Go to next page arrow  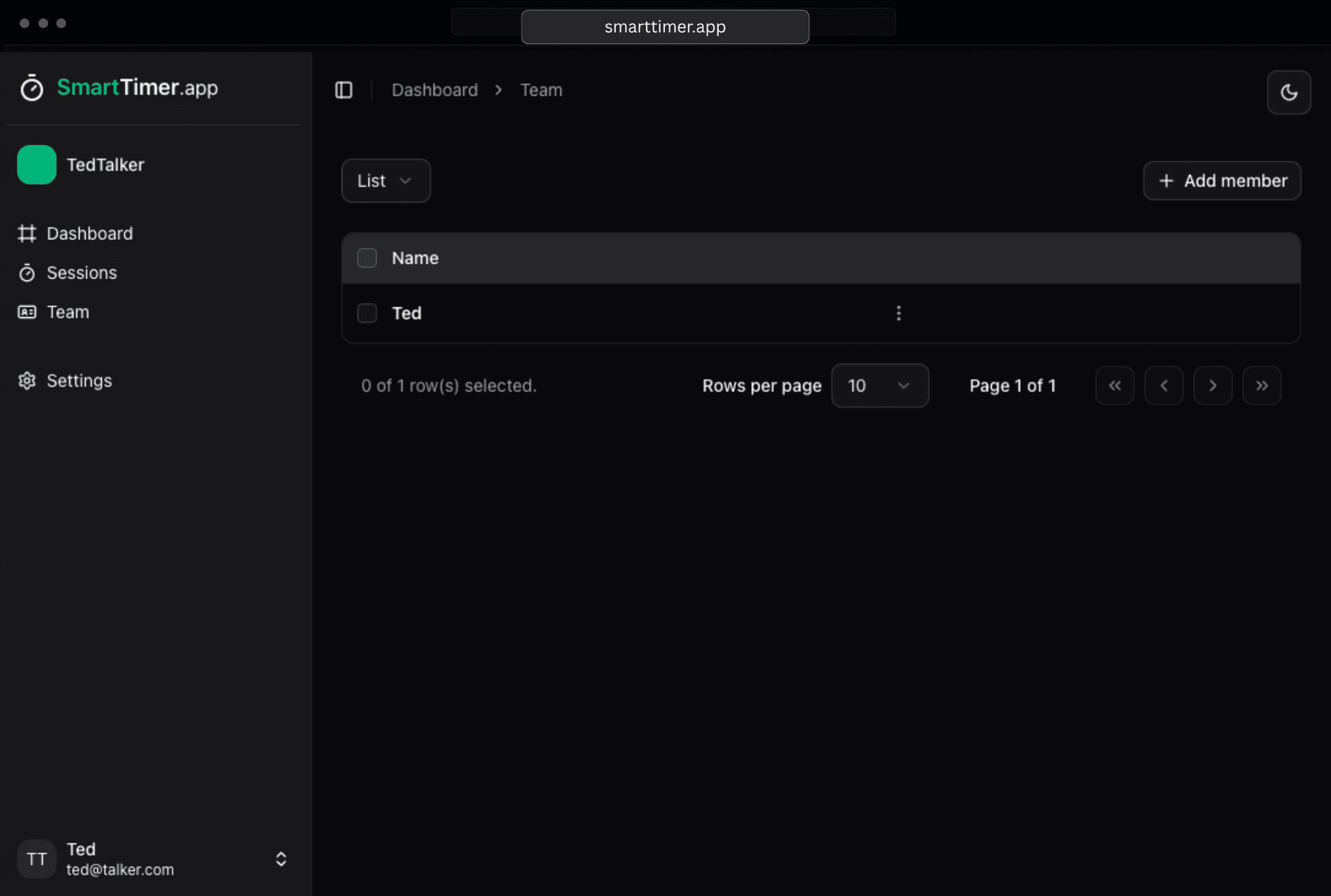[1212, 386]
